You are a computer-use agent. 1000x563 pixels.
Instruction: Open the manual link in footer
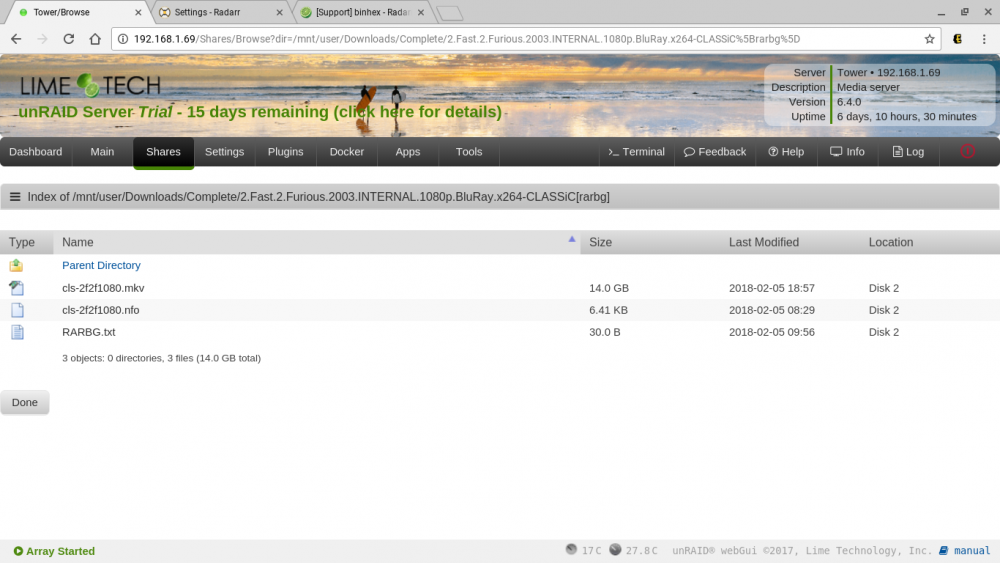pyautogui.click(x=972, y=550)
